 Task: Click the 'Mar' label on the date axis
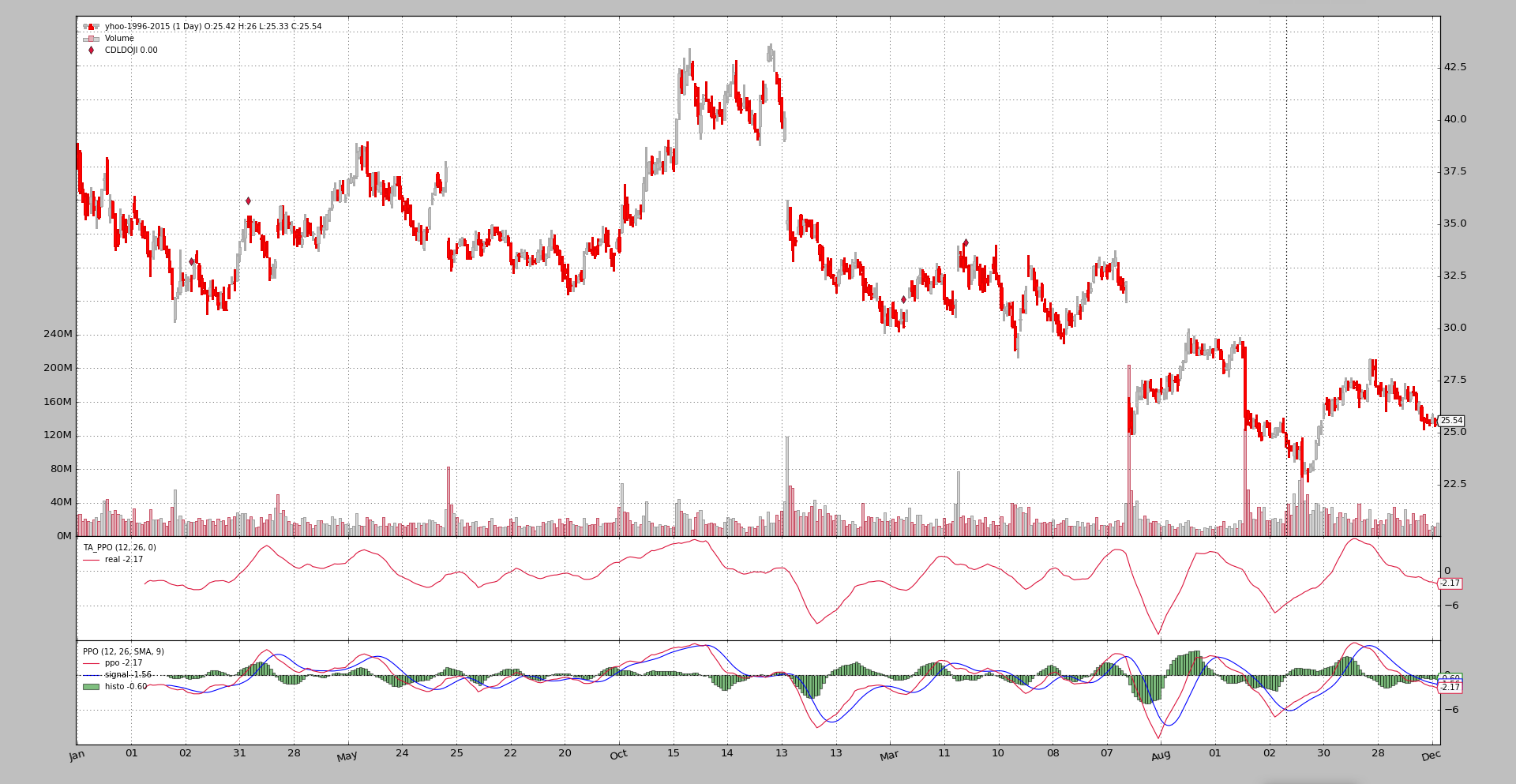(x=890, y=756)
